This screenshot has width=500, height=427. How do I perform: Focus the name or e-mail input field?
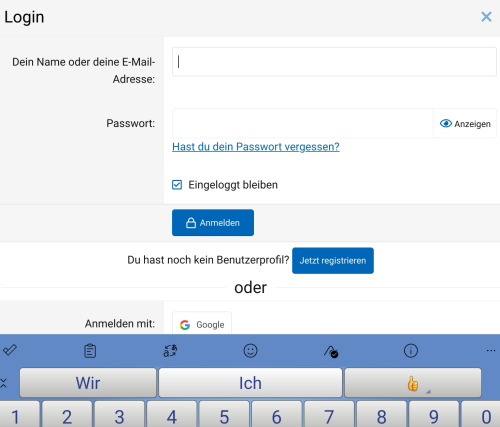click(334, 62)
